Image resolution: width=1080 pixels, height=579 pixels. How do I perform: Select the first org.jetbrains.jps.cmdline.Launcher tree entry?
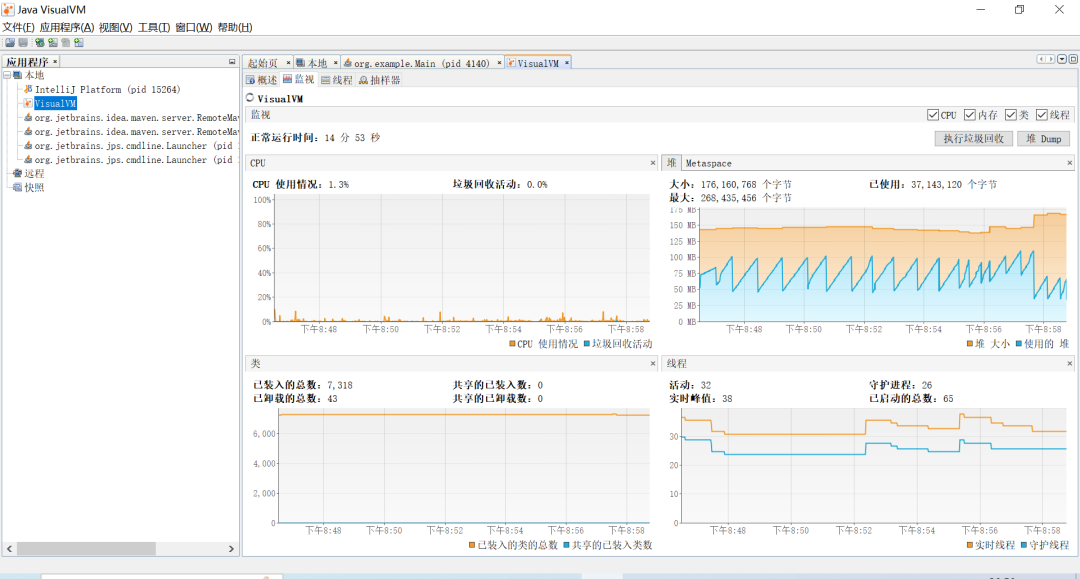tap(134, 146)
